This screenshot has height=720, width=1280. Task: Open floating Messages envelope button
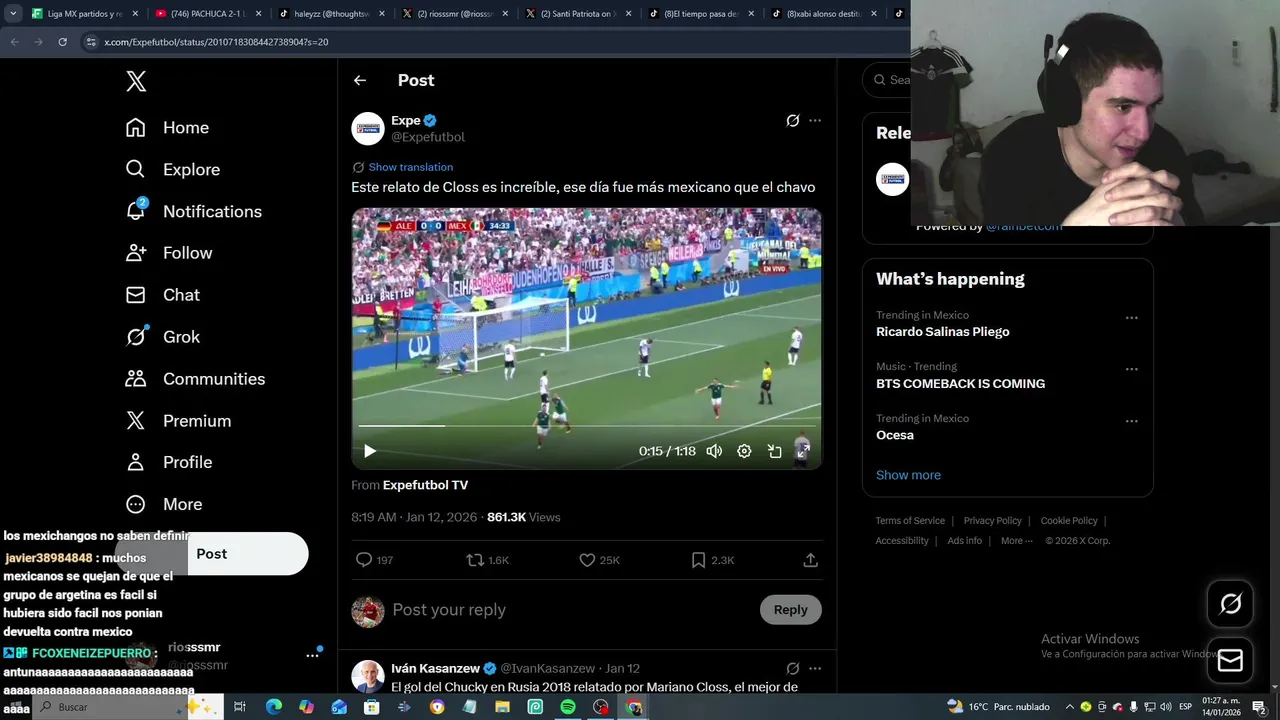click(1230, 661)
